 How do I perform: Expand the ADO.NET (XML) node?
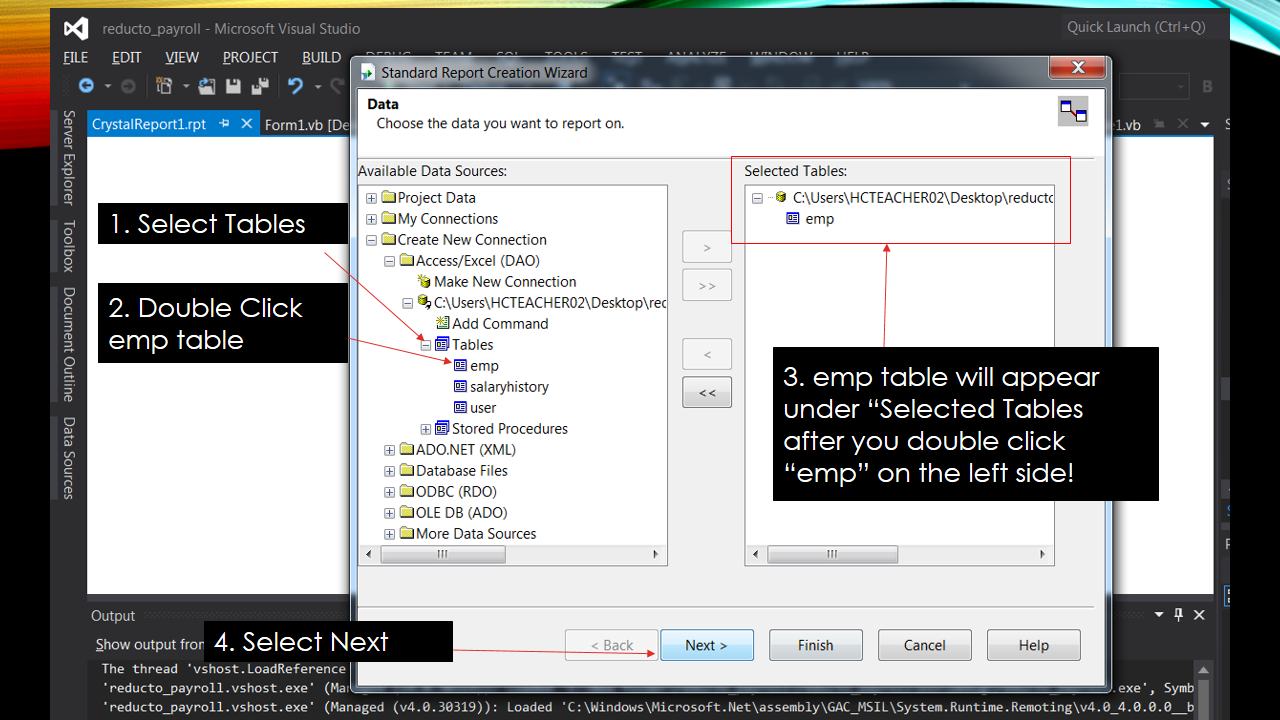pos(389,449)
